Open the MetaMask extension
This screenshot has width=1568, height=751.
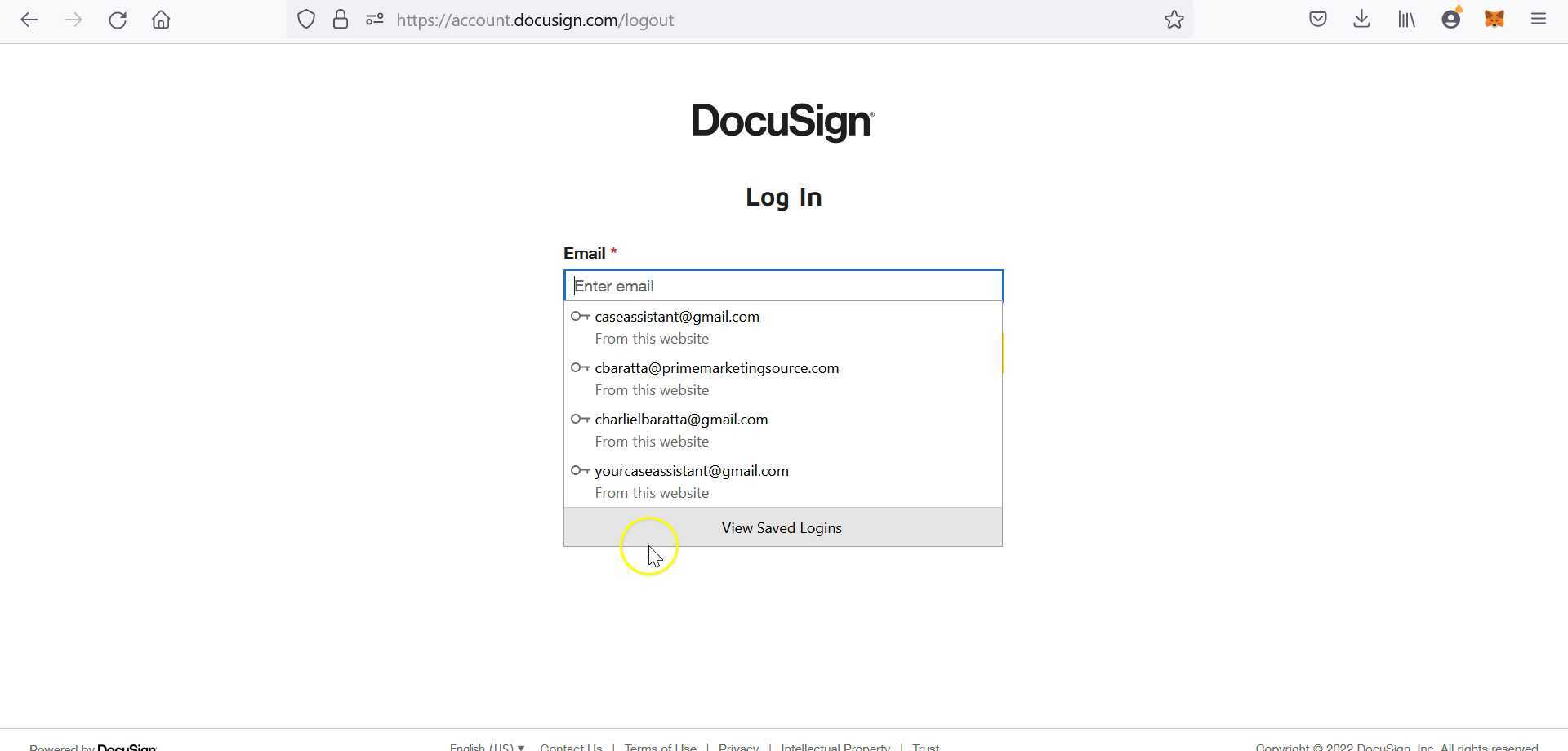[x=1494, y=18]
